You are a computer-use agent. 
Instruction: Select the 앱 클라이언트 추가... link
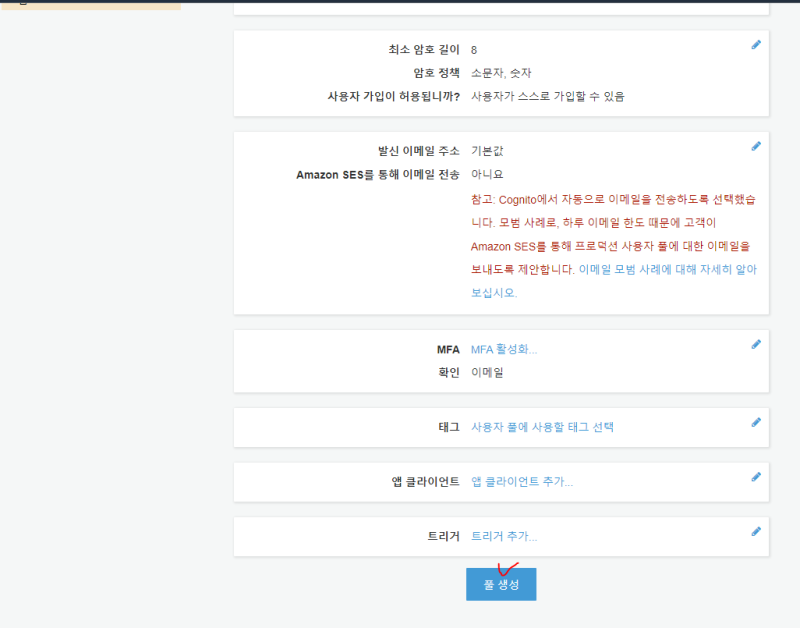(x=522, y=482)
